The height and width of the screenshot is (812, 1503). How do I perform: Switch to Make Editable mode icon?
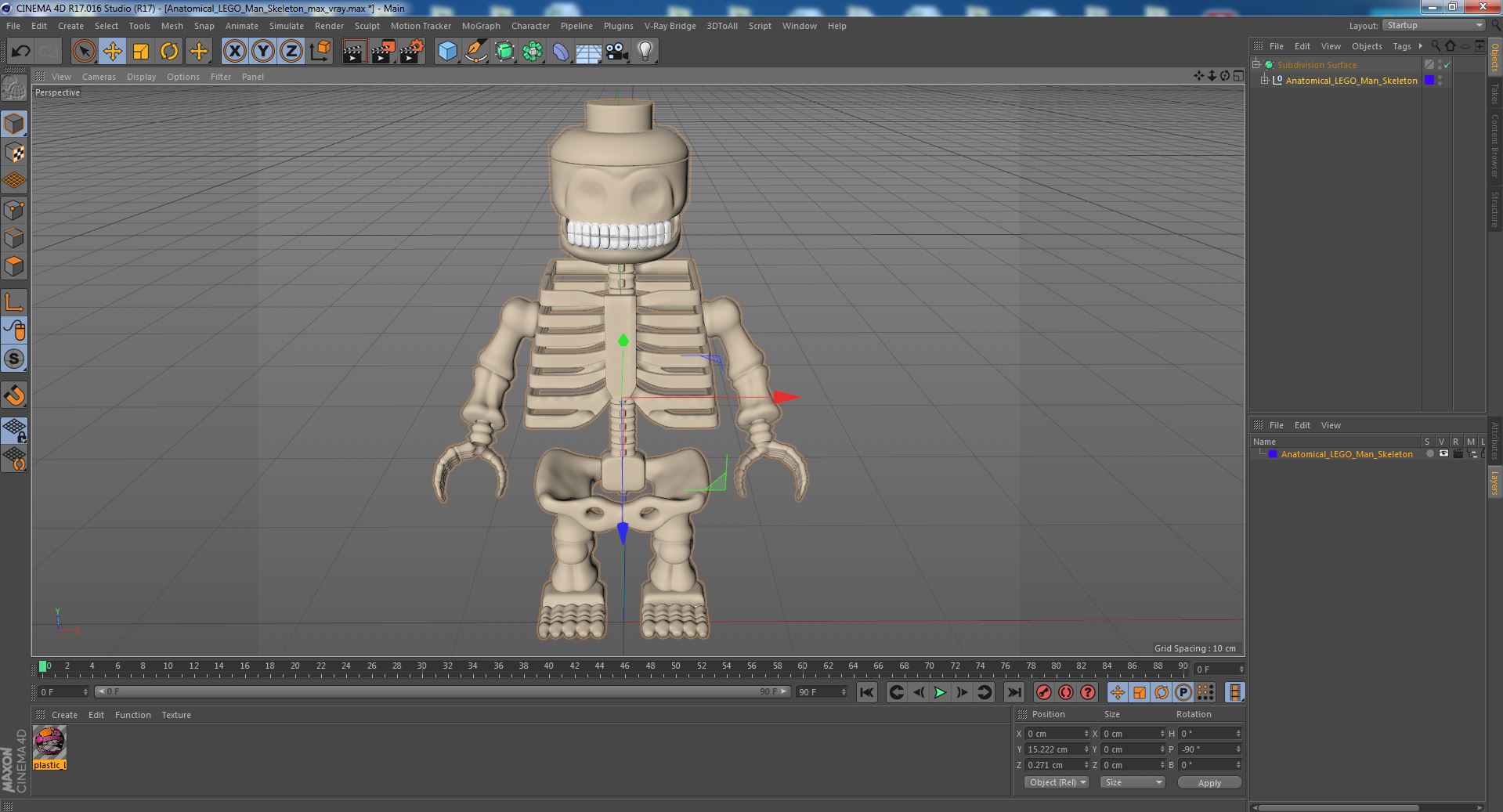(x=14, y=89)
